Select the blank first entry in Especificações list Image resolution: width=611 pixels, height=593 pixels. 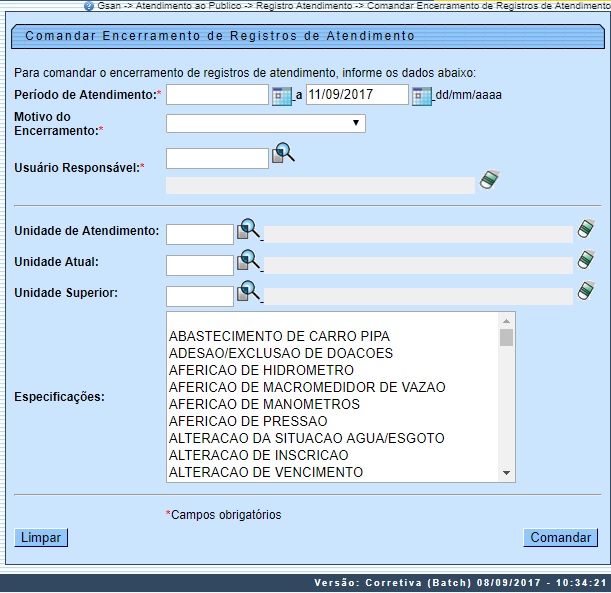pyautogui.click(x=332, y=320)
